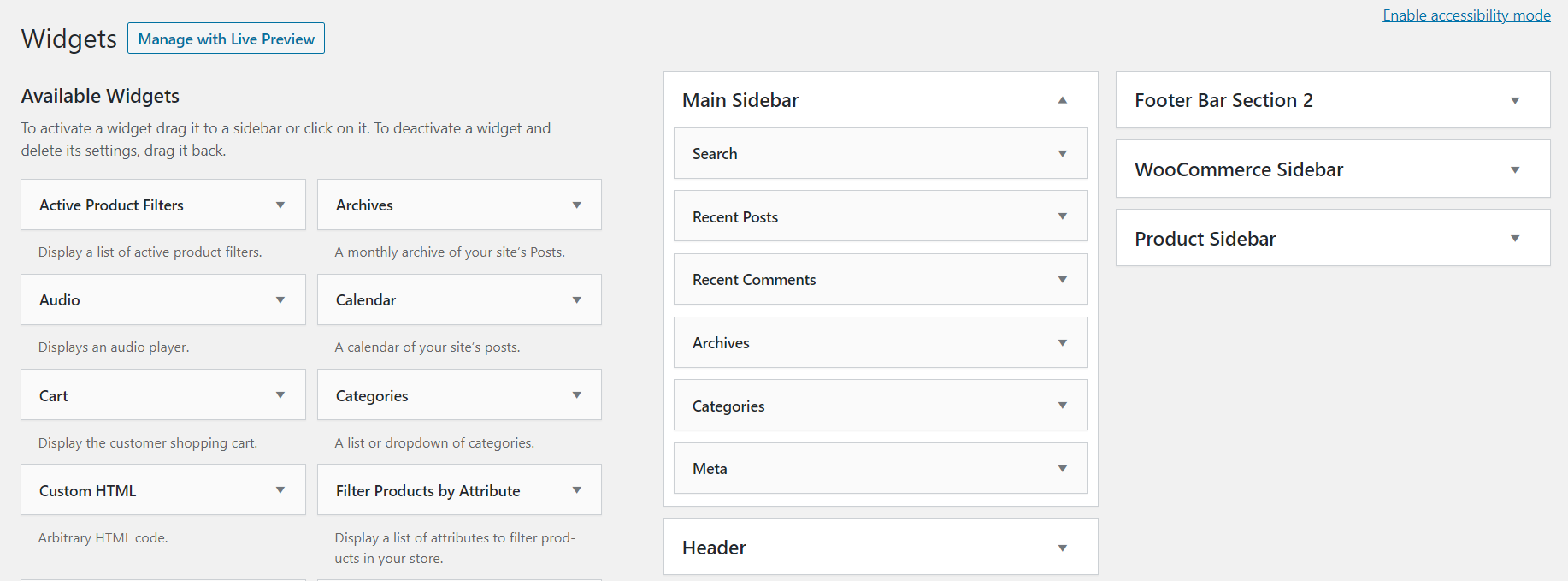This screenshot has width=1568, height=581.
Task: Click Manage with Live Preview button
Action: pyautogui.click(x=226, y=39)
